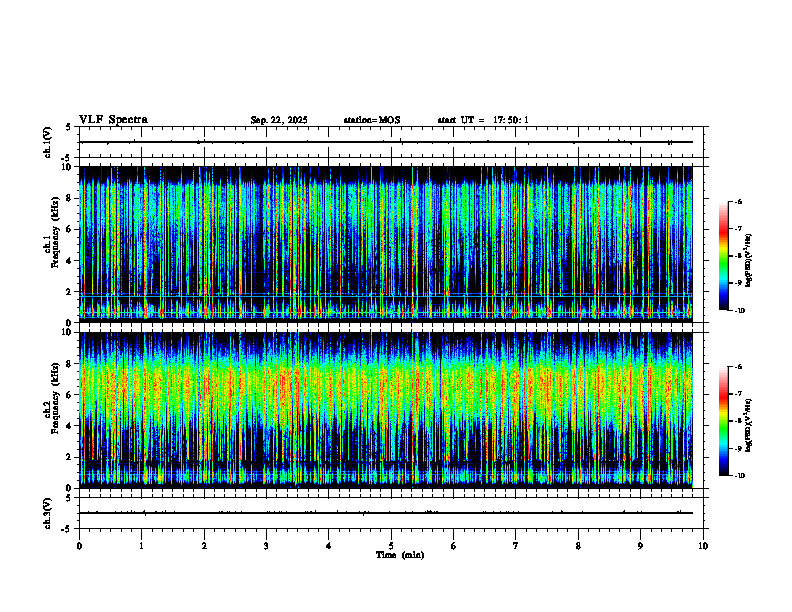The height and width of the screenshot is (612, 792).
Task: Click time axis tick label "3"
Action: 266,546
